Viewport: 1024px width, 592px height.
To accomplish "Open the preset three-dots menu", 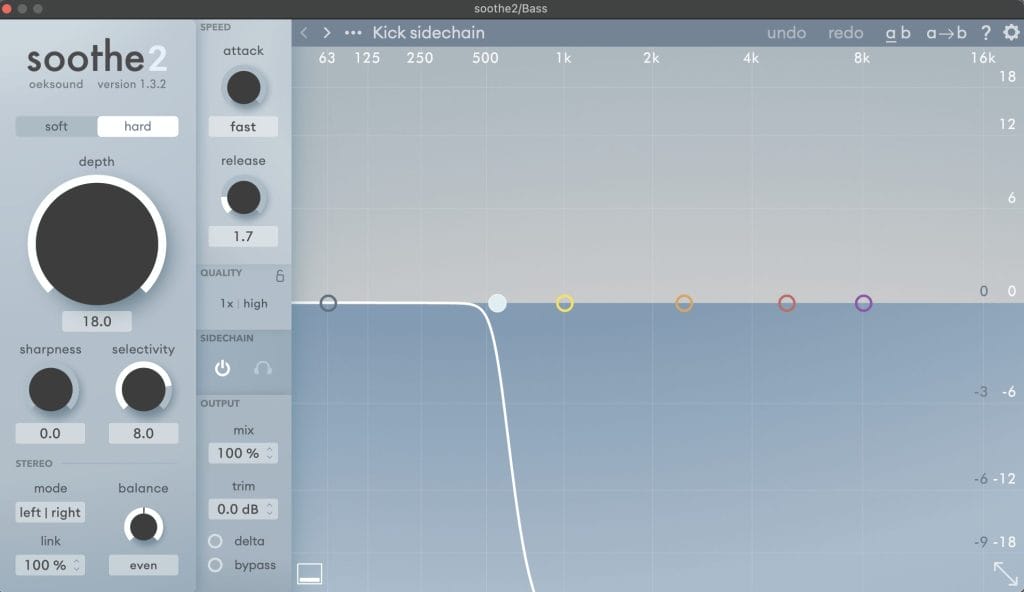I will pyautogui.click(x=353, y=33).
